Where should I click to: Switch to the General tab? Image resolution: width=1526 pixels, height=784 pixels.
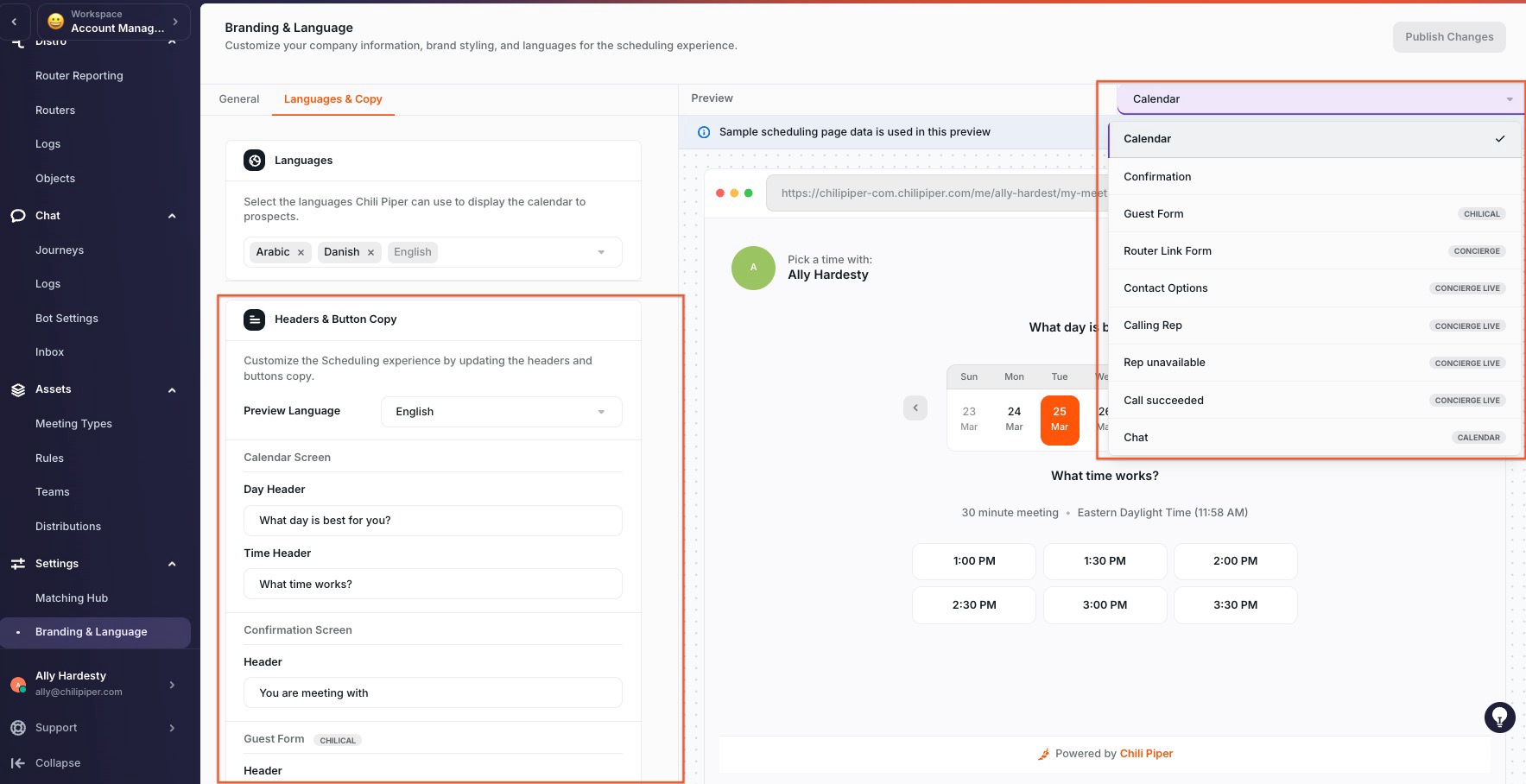coord(239,99)
